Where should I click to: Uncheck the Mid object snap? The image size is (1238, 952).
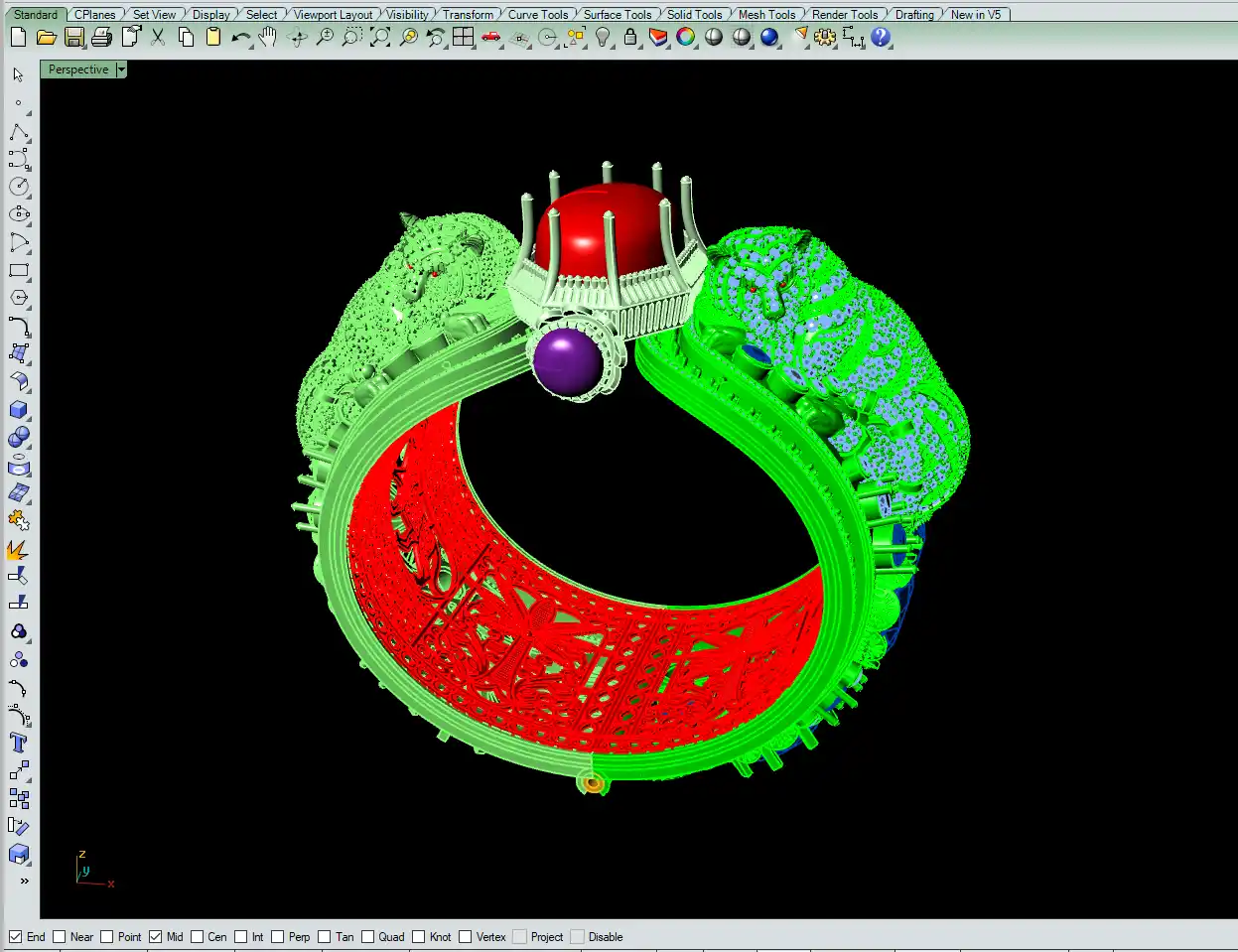click(x=156, y=936)
